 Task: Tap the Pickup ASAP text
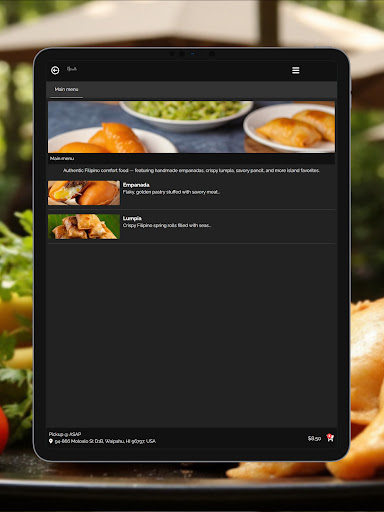(x=65, y=434)
